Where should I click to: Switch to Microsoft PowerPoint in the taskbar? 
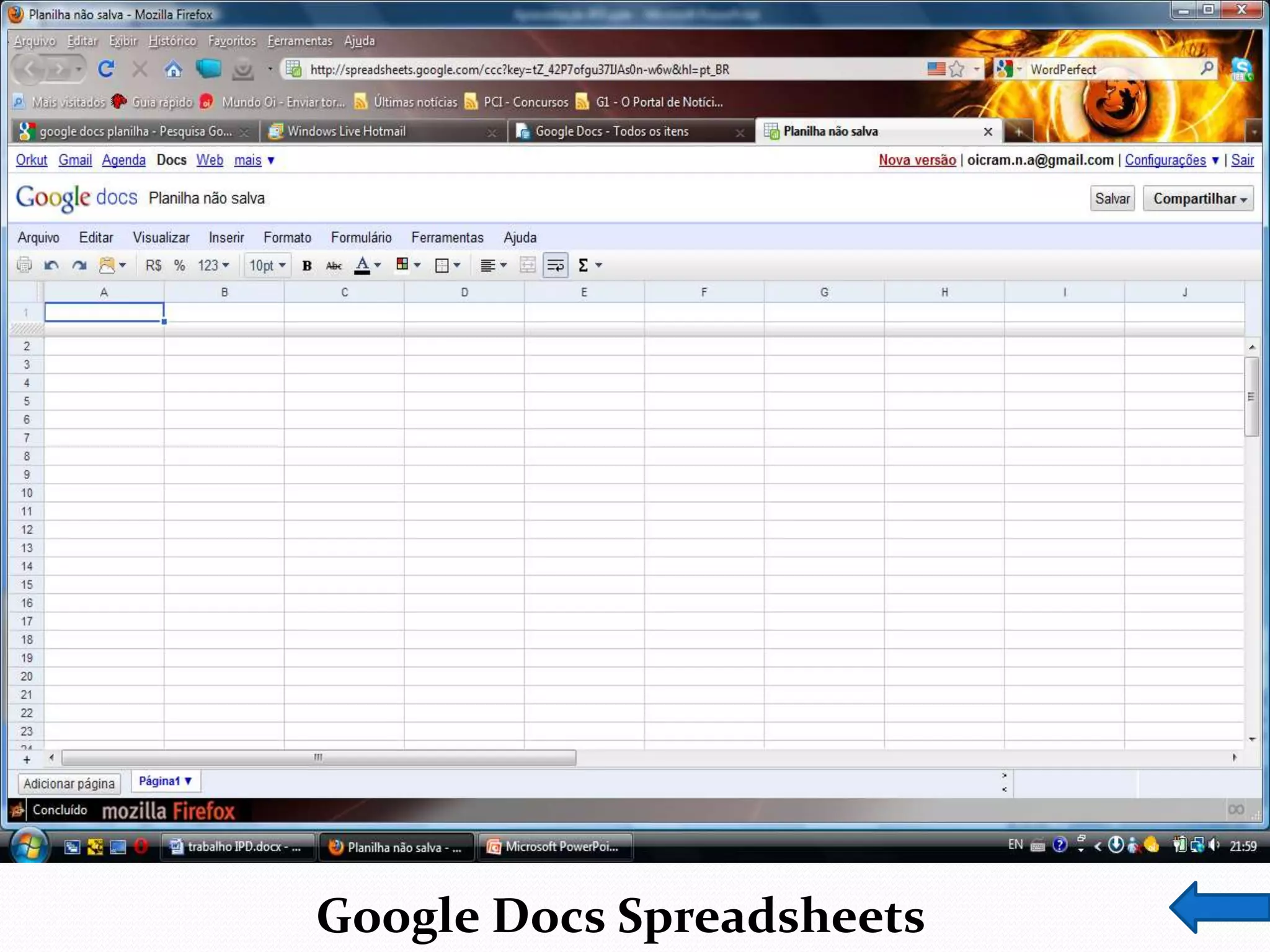[556, 847]
